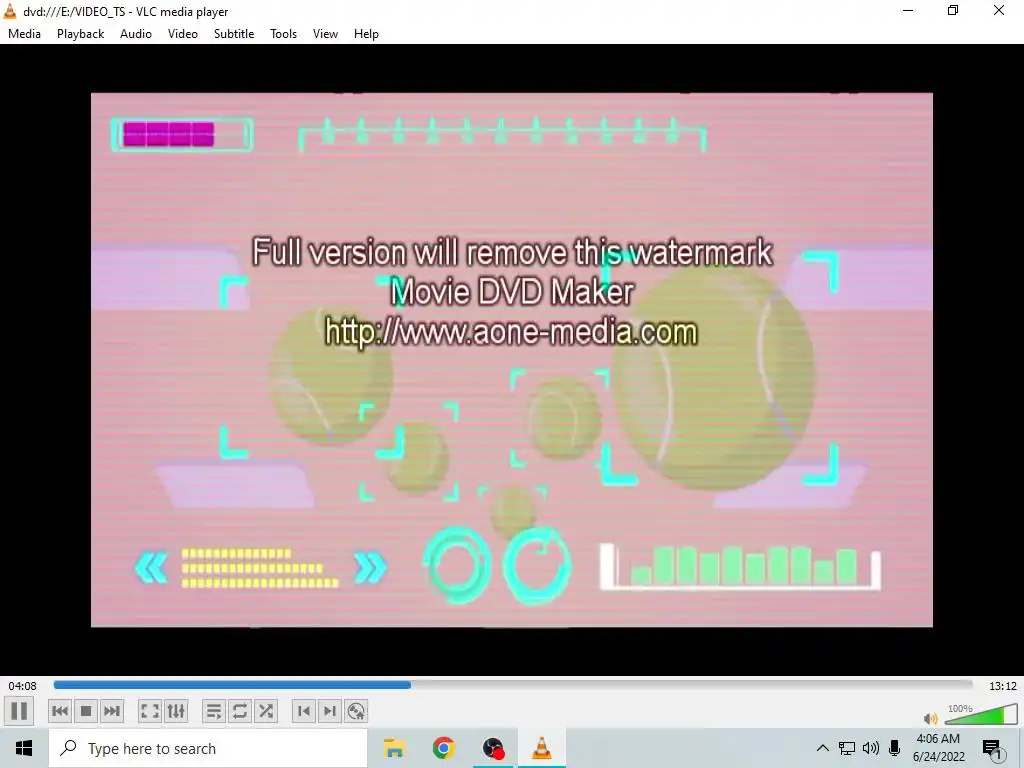Click the VLC cone title bar icon
This screenshot has height=768, width=1024.
[x=10, y=11]
